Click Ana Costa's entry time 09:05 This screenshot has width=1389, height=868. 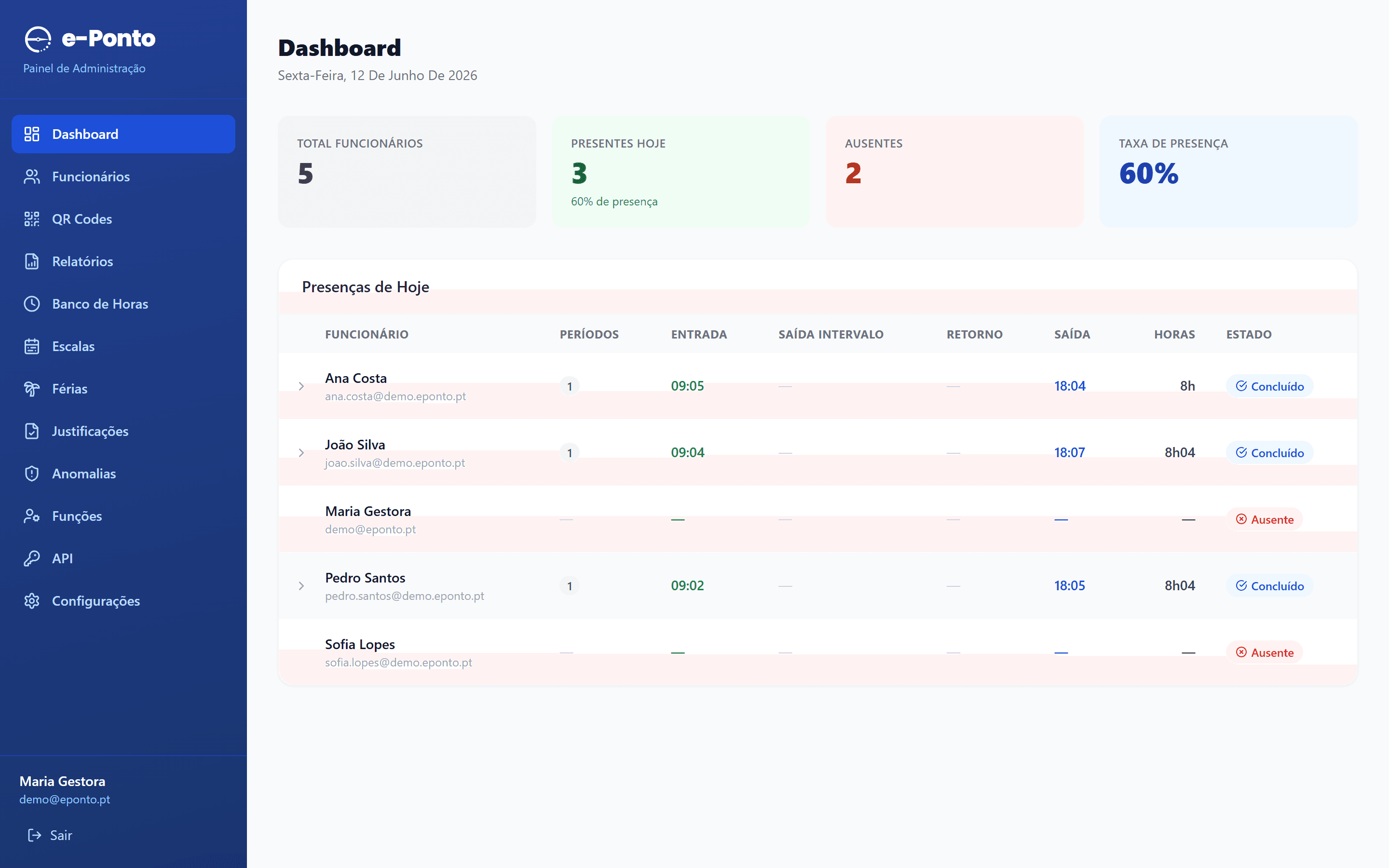click(x=687, y=386)
